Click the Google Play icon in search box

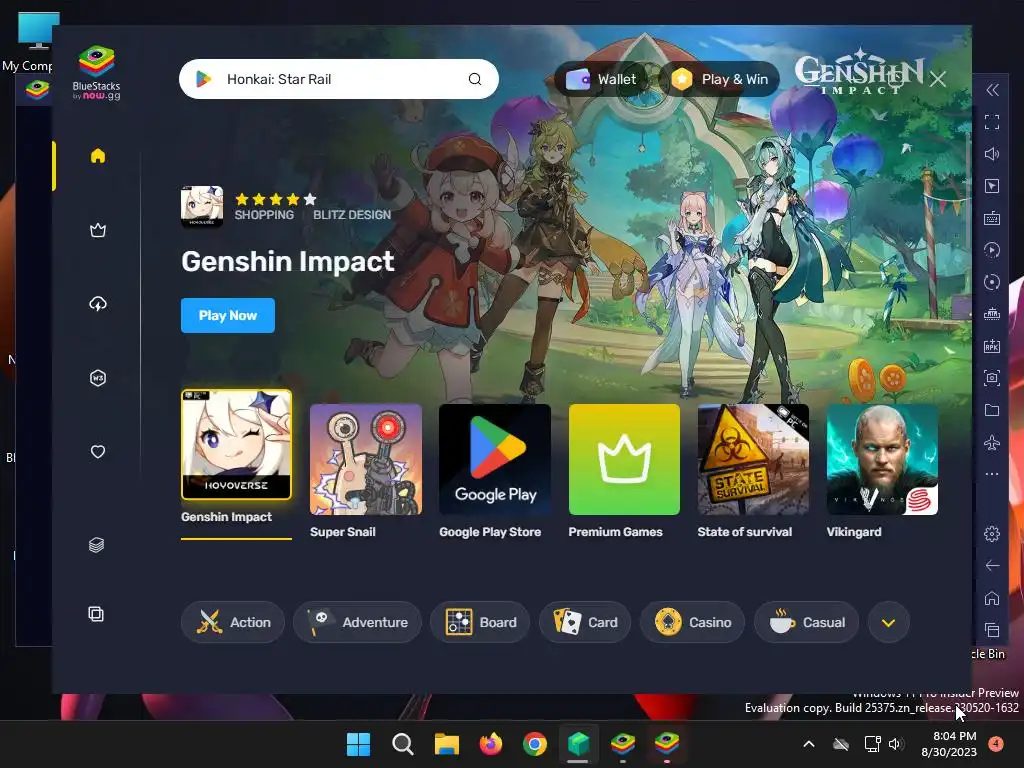pos(203,79)
